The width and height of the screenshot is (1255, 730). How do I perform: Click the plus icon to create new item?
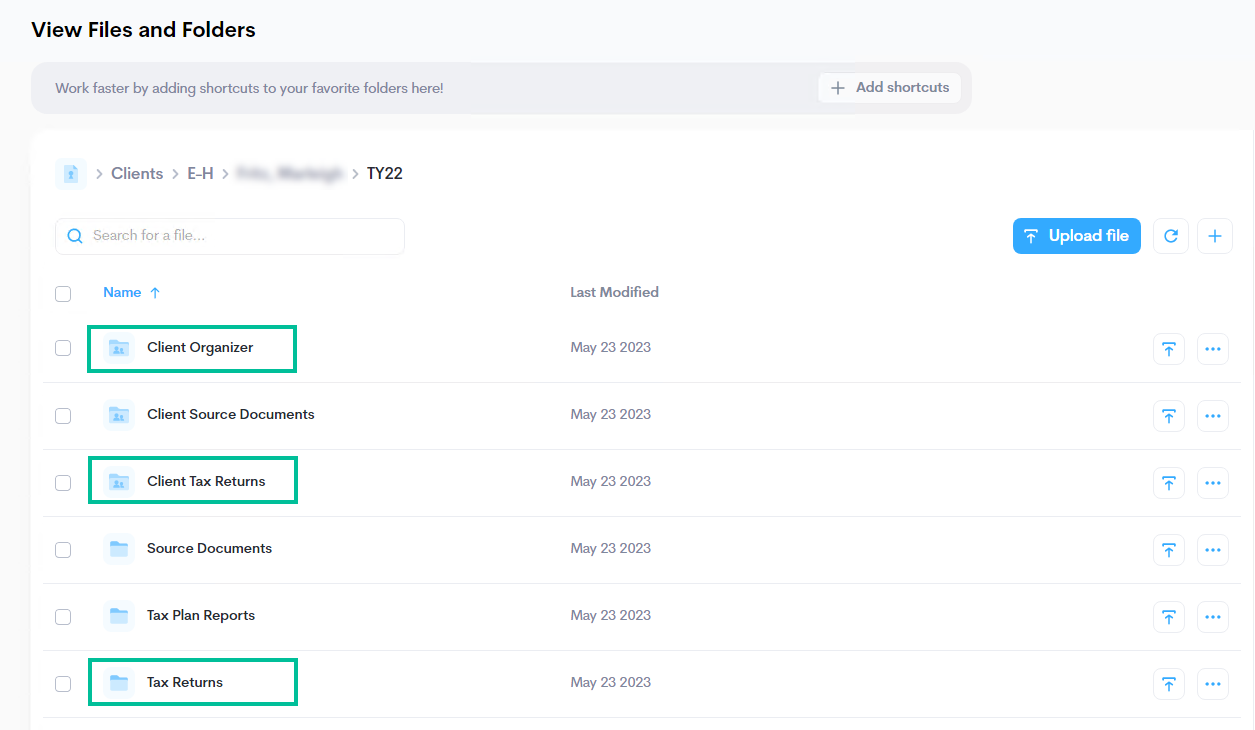click(x=1214, y=236)
